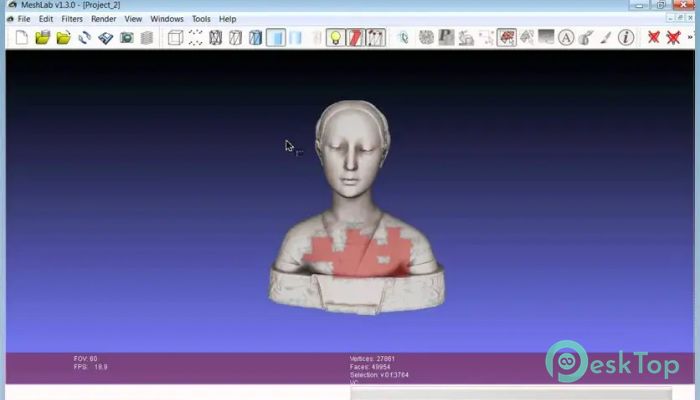Expand the toolbar overflow chevron
700x400 pixels.
690,38
